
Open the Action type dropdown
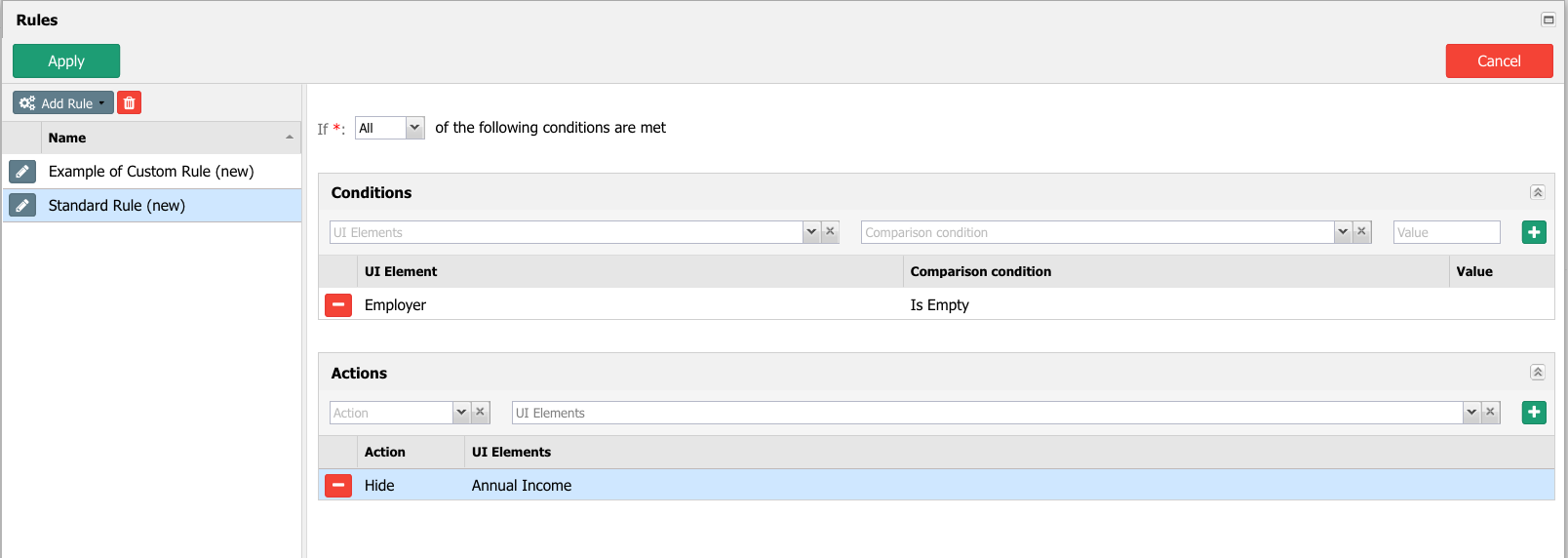[461, 413]
